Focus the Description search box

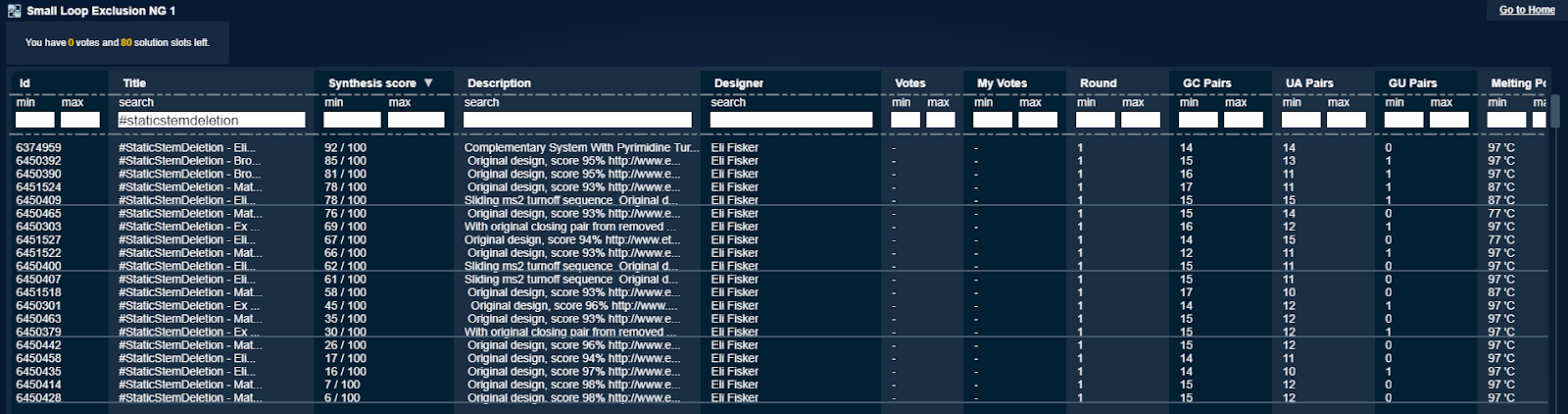pos(577,120)
